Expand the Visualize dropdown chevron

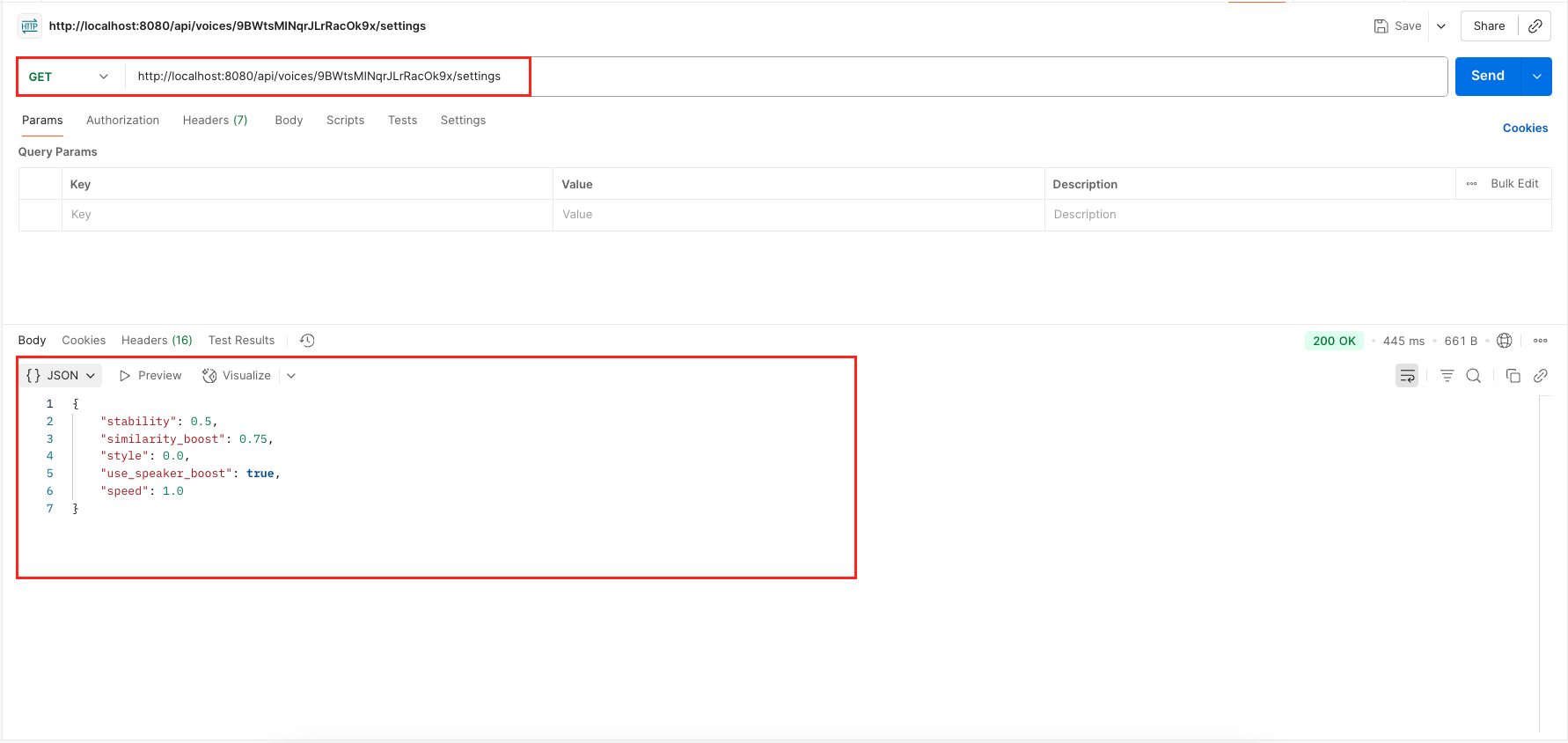pos(291,376)
